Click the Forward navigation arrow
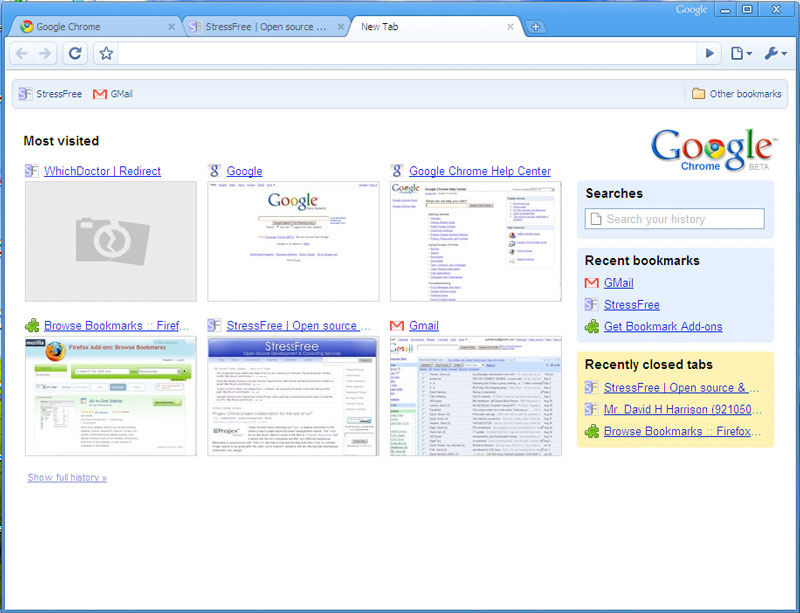The width and height of the screenshot is (800, 613). pyautogui.click(x=45, y=53)
